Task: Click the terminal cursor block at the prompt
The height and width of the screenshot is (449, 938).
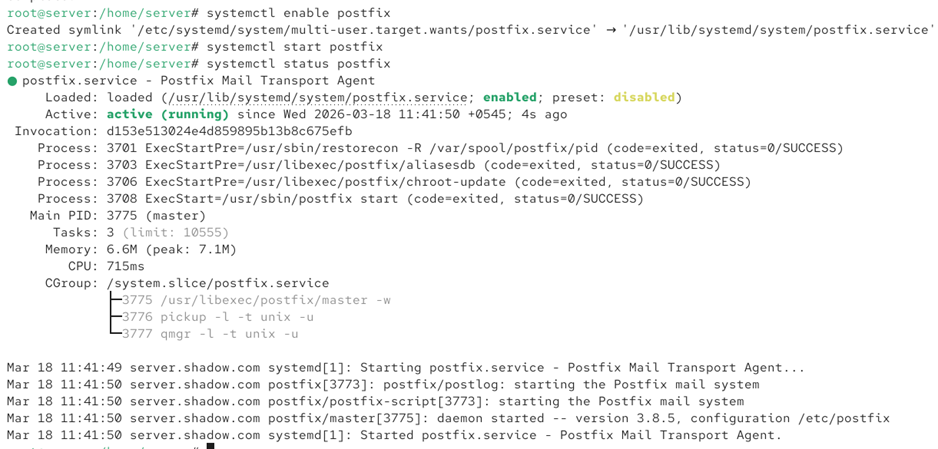Action: pos(210,446)
